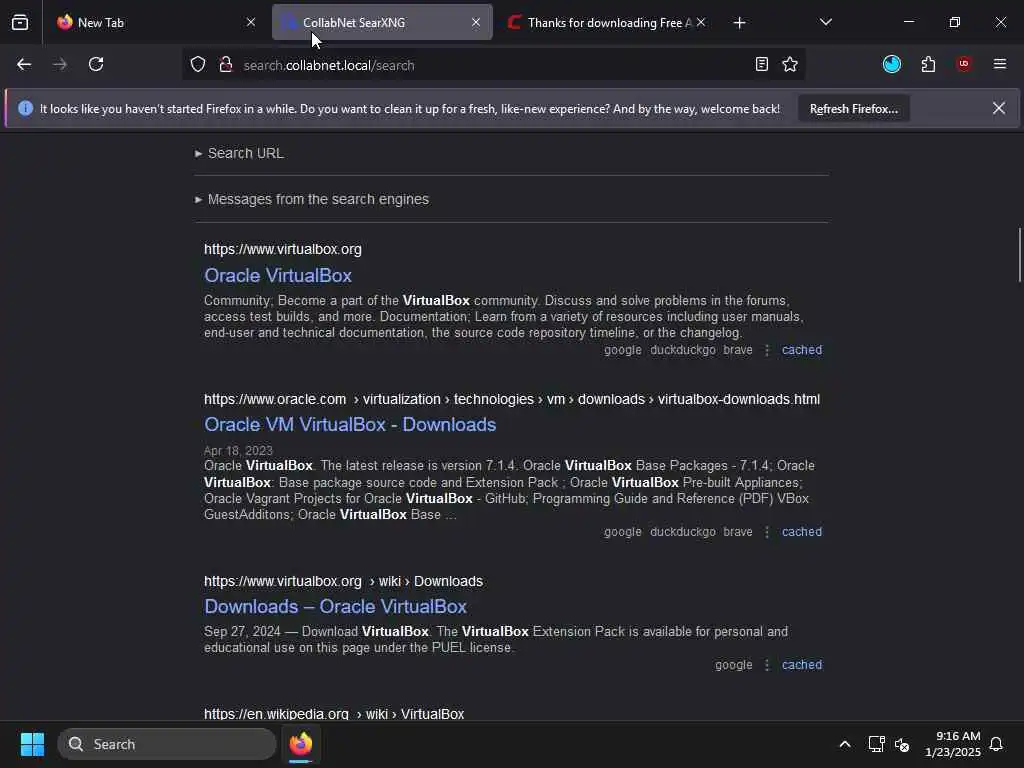Open cached link for Oracle VM Downloads result
The image size is (1024, 768).
click(802, 532)
